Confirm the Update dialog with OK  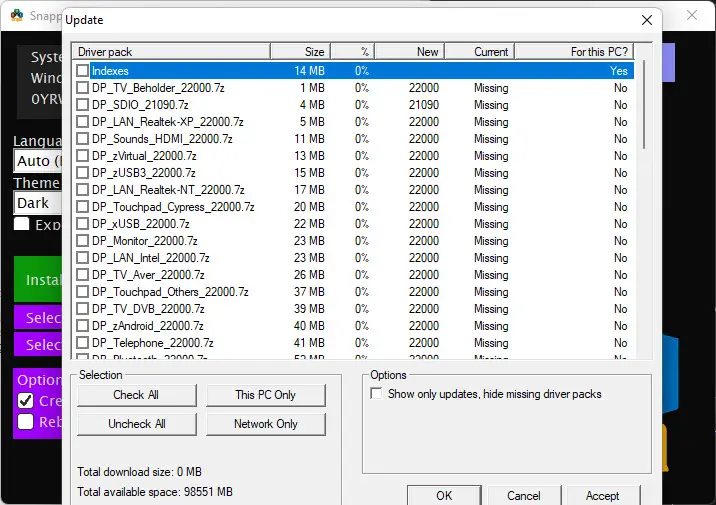[444, 495]
